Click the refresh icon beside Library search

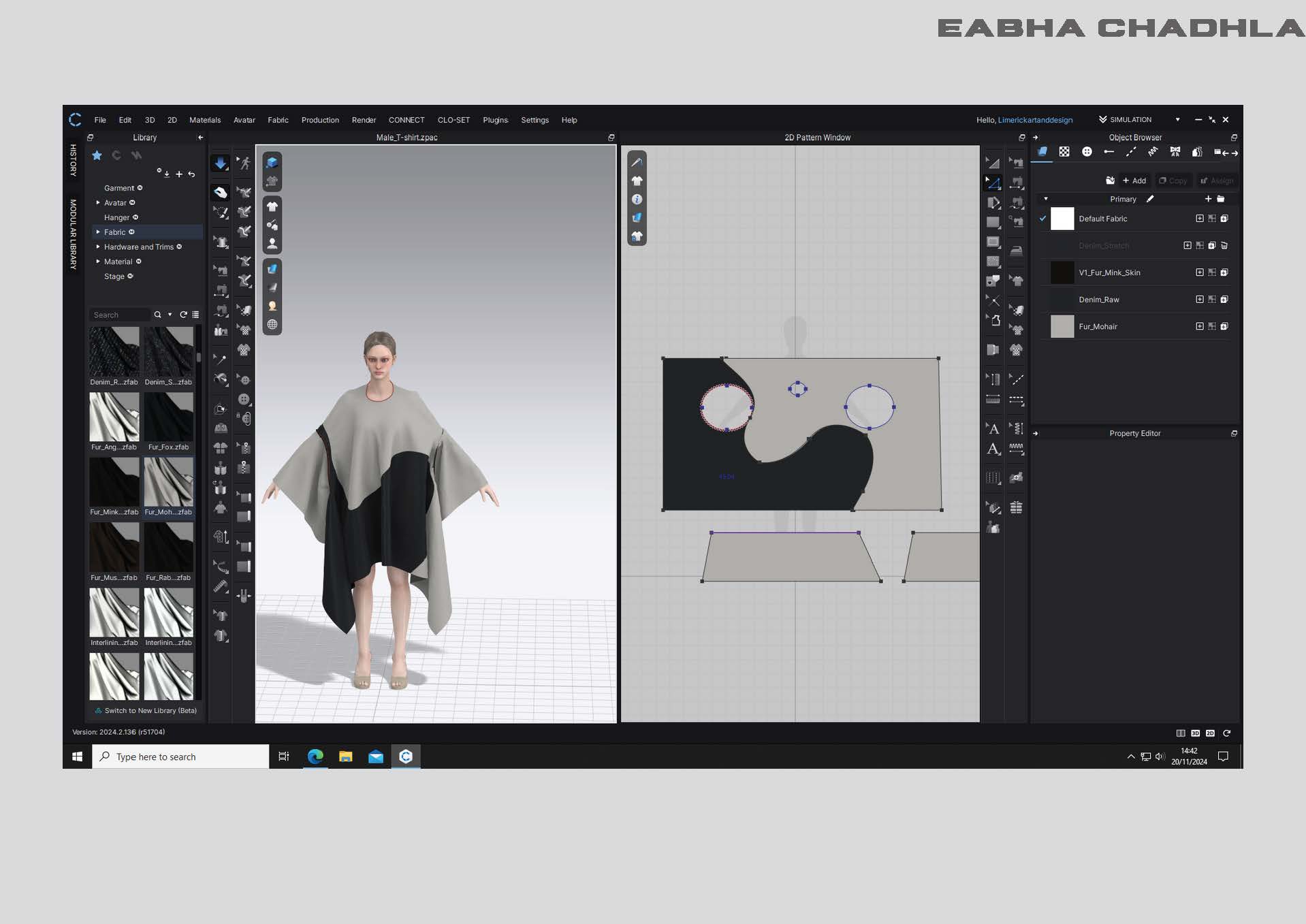pos(183,315)
